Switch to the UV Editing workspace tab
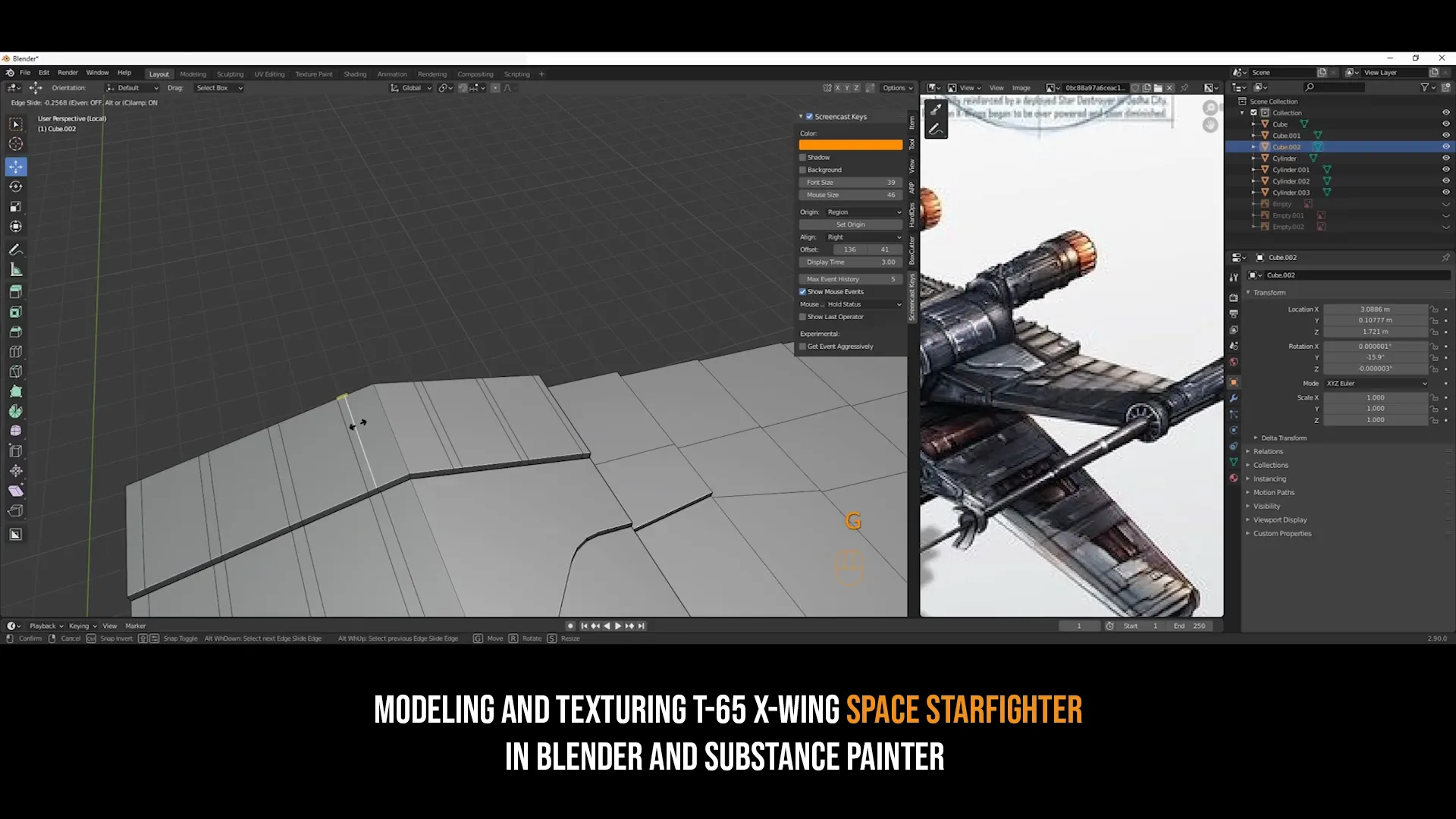 tap(269, 74)
